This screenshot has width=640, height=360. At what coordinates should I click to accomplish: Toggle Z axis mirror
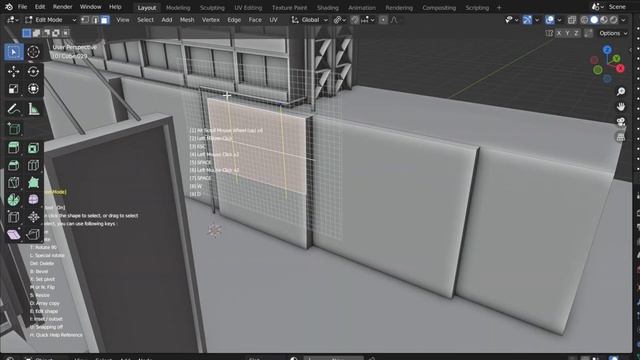coord(576,33)
